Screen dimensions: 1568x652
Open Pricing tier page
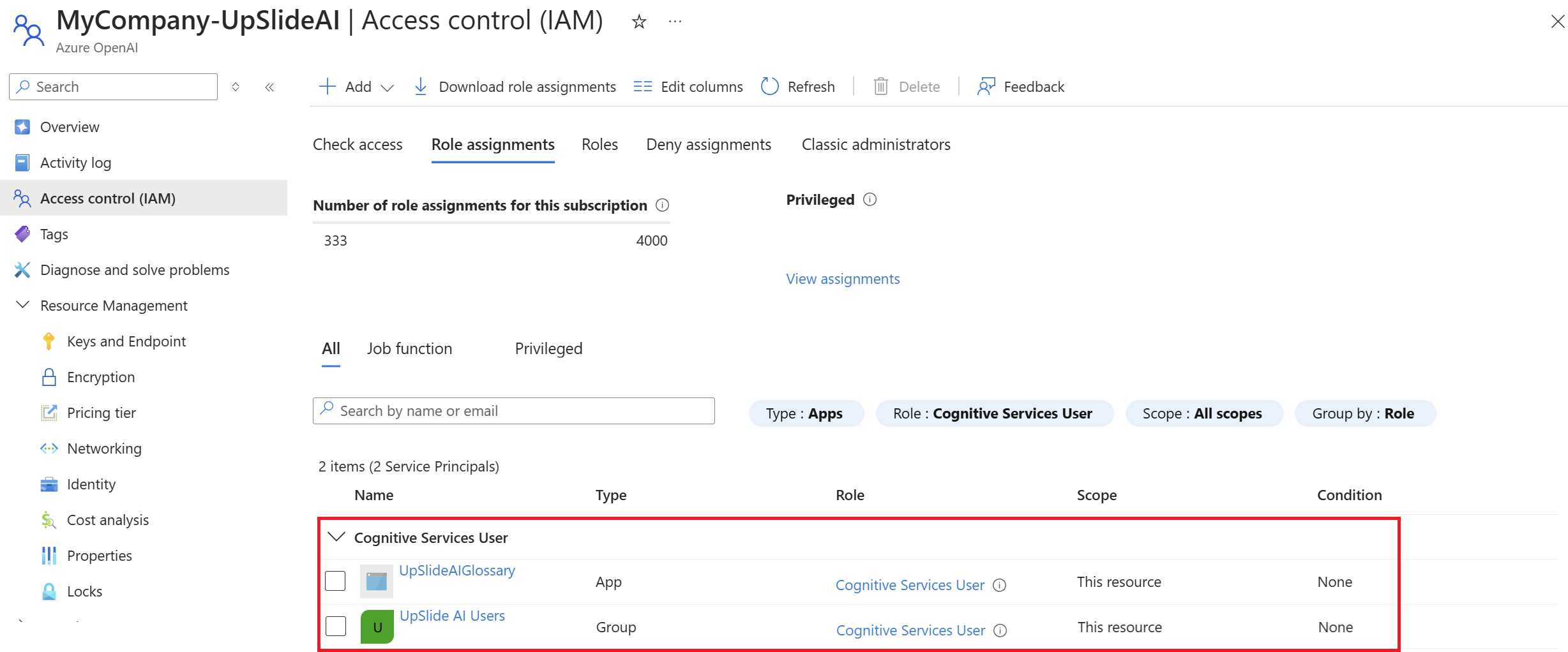(x=102, y=413)
